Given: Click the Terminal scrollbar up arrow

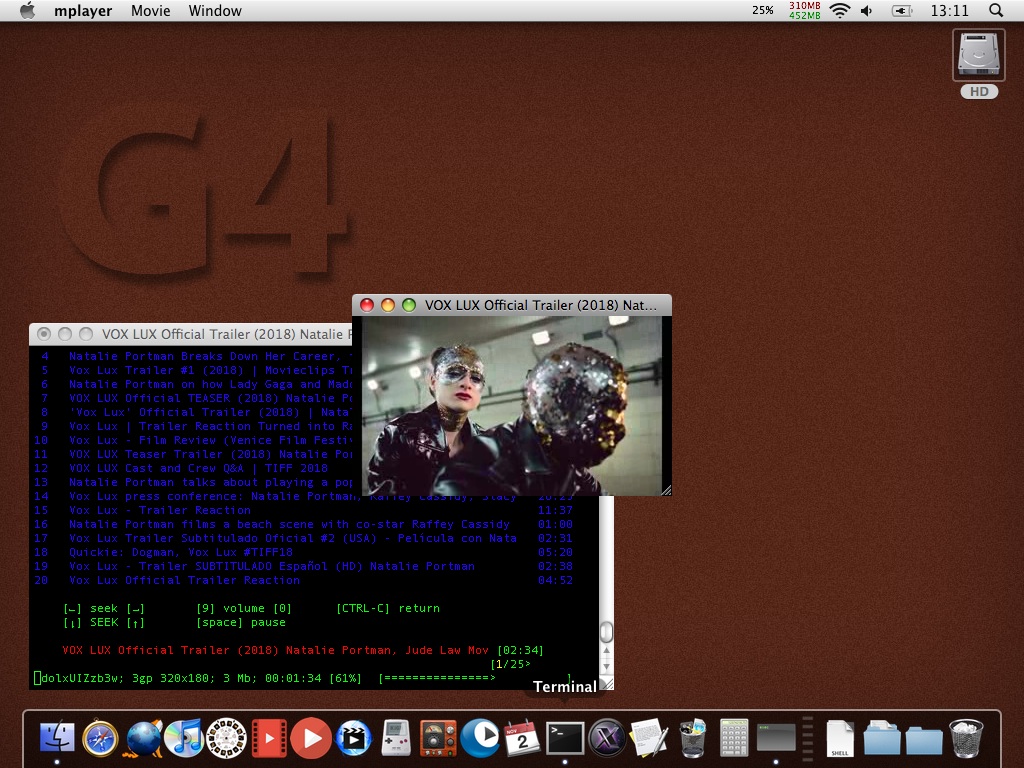Looking at the screenshot, I should pos(607,650).
